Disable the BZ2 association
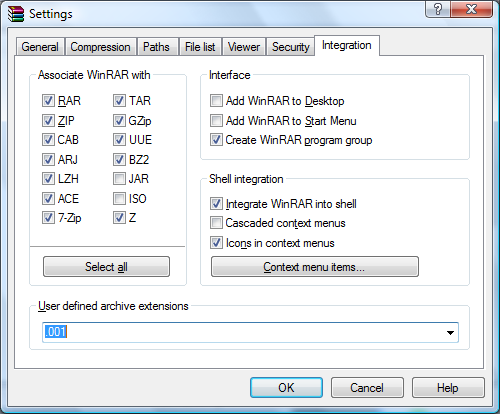 point(119,160)
